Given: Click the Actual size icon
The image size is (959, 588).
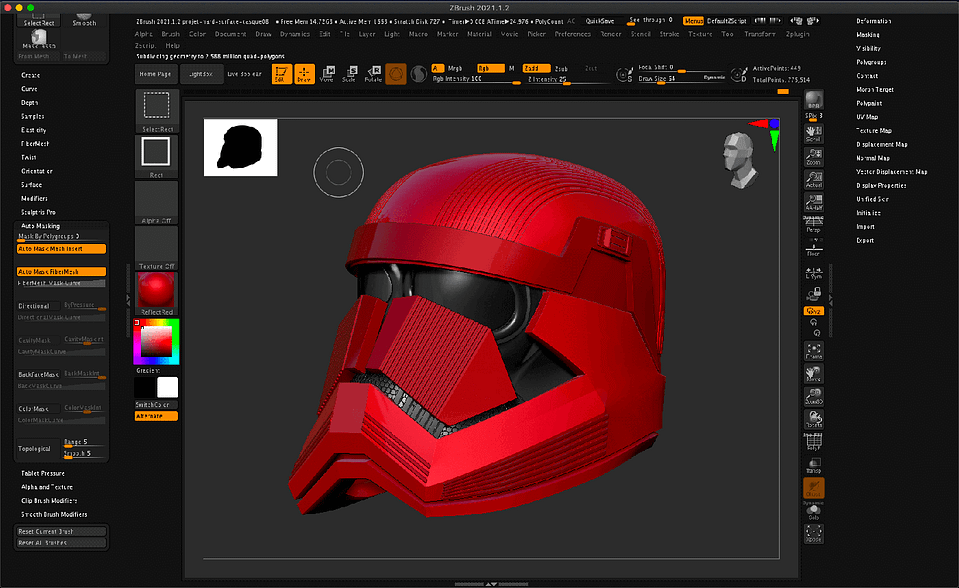Looking at the screenshot, I should 813,179.
